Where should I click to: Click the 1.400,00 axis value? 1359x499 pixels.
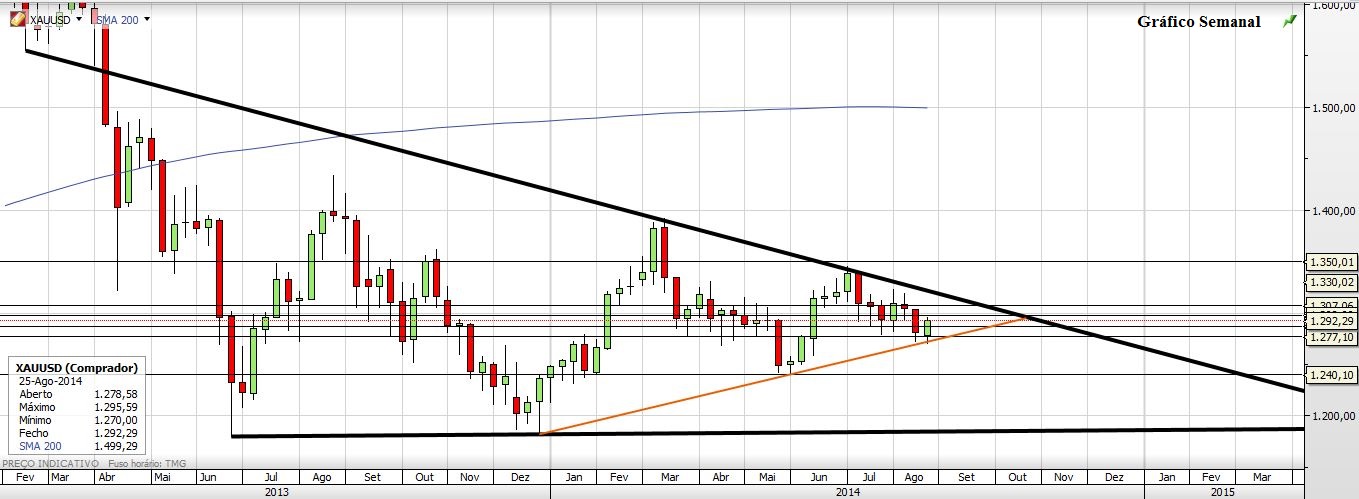tap(1333, 211)
